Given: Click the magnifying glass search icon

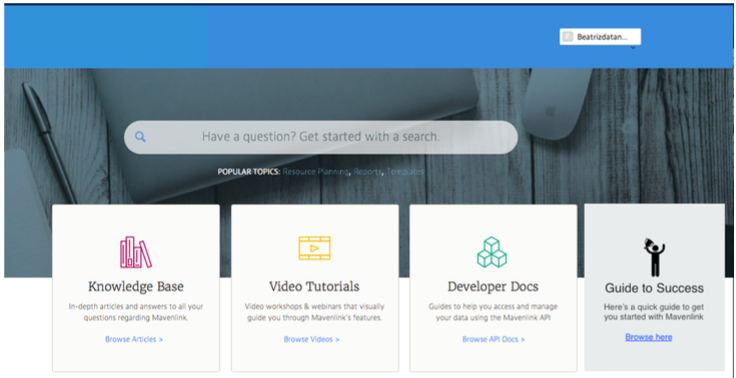Looking at the screenshot, I should point(140,137).
